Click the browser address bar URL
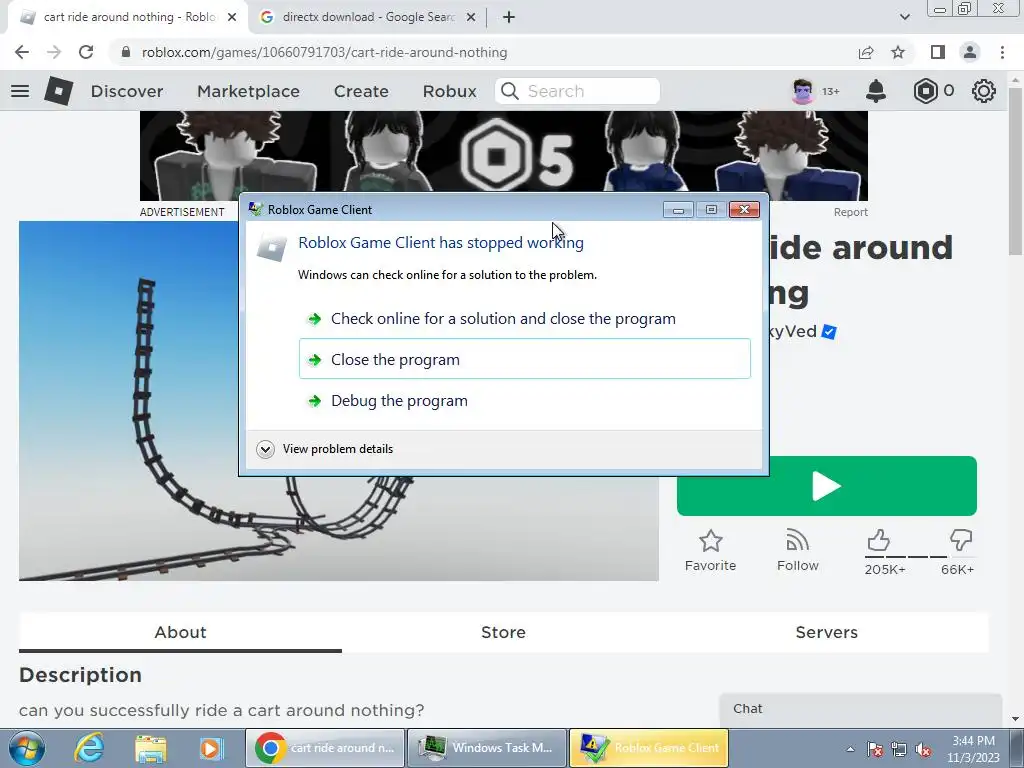Image resolution: width=1024 pixels, height=768 pixels. pos(325,52)
